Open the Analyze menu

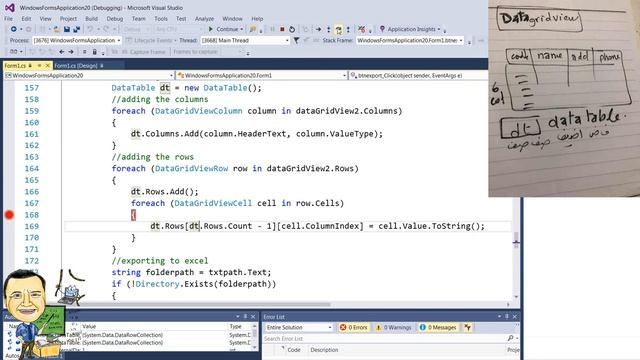click(x=204, y=19)
